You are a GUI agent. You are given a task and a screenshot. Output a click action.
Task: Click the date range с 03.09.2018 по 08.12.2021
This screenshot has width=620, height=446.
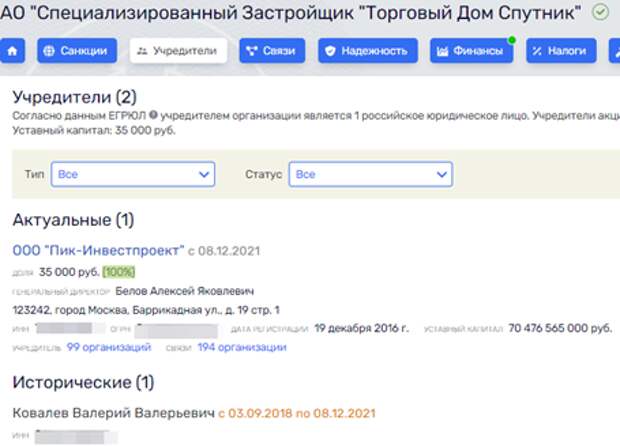coord(297,413)
